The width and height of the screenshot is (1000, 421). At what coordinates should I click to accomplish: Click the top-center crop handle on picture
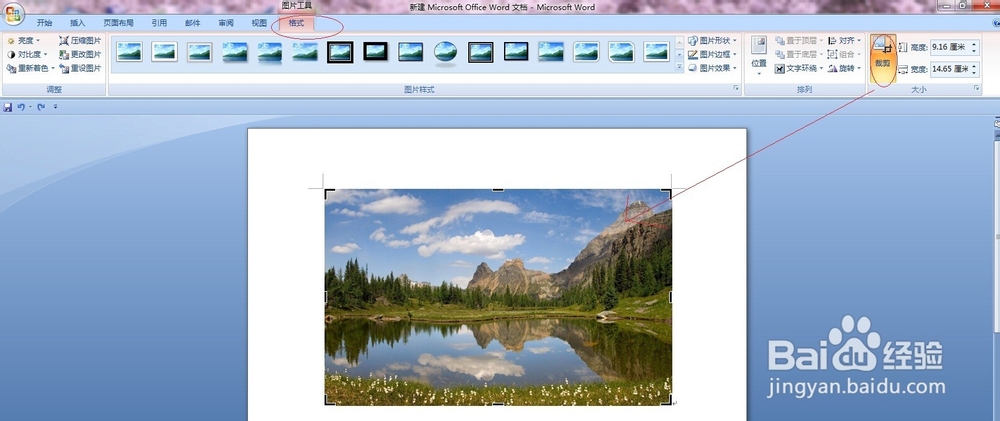[498, 189]
